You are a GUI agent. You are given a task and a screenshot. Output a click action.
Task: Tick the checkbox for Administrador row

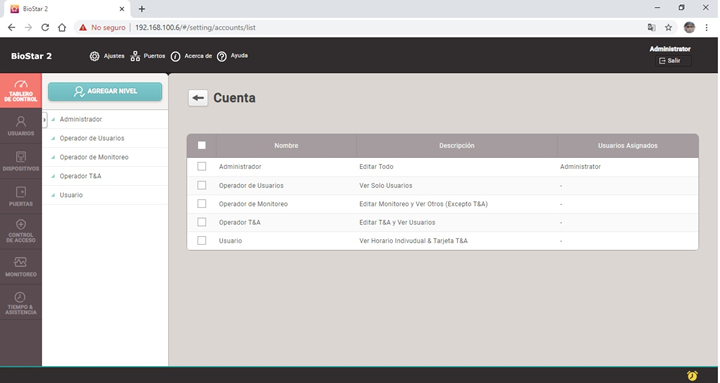tap(202, 166)
